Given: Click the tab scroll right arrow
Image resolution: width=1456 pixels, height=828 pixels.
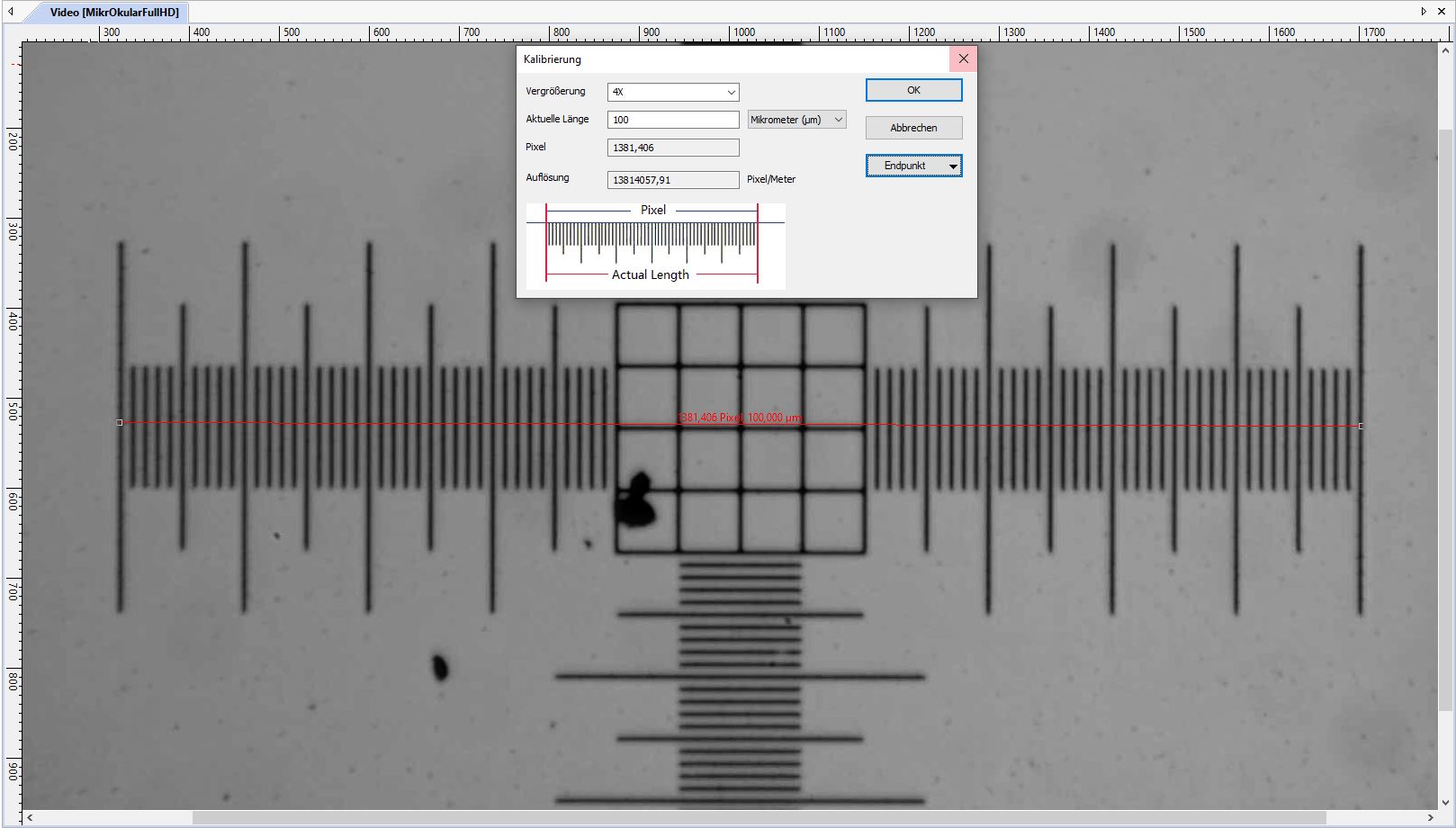Looking at the screenshot, I should (1424, 12).
